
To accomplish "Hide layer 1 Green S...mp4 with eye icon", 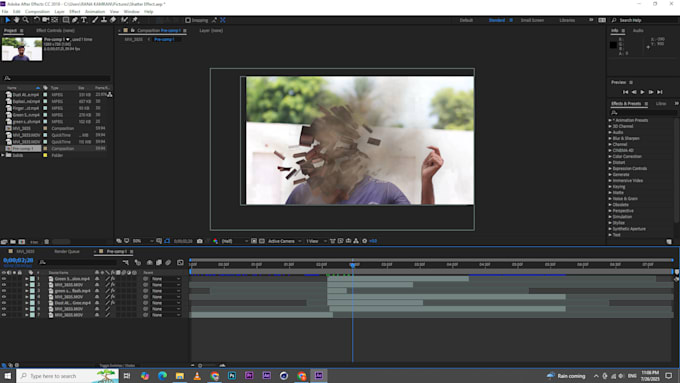I will (4, 279).
